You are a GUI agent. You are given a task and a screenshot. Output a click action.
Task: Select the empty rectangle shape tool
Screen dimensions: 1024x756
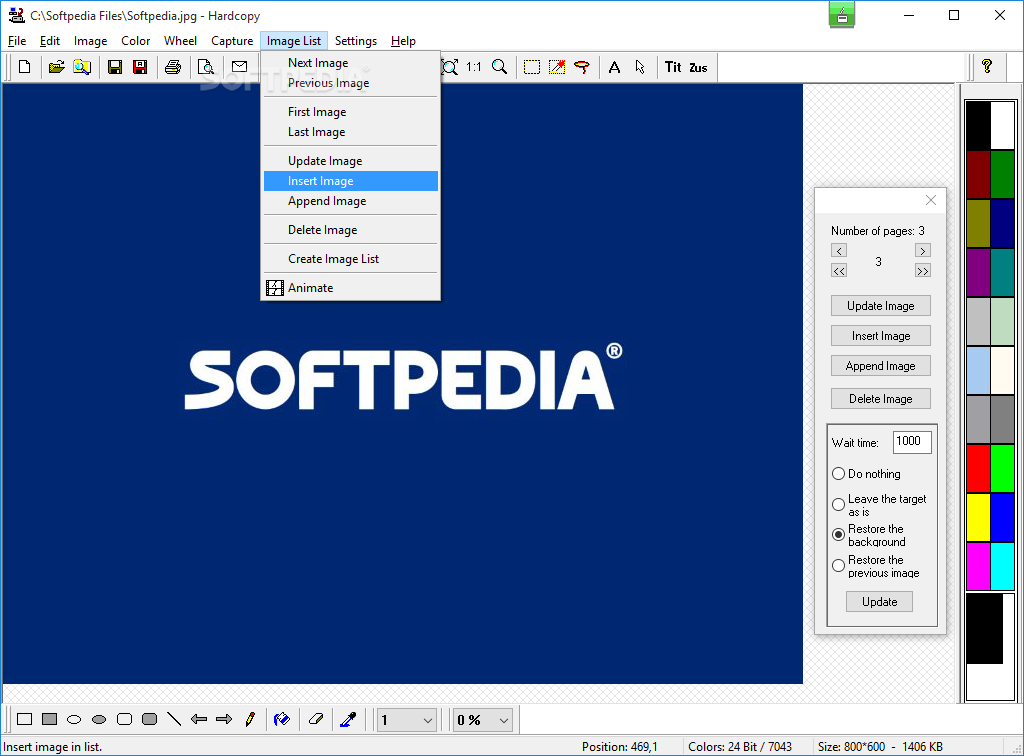25,719
